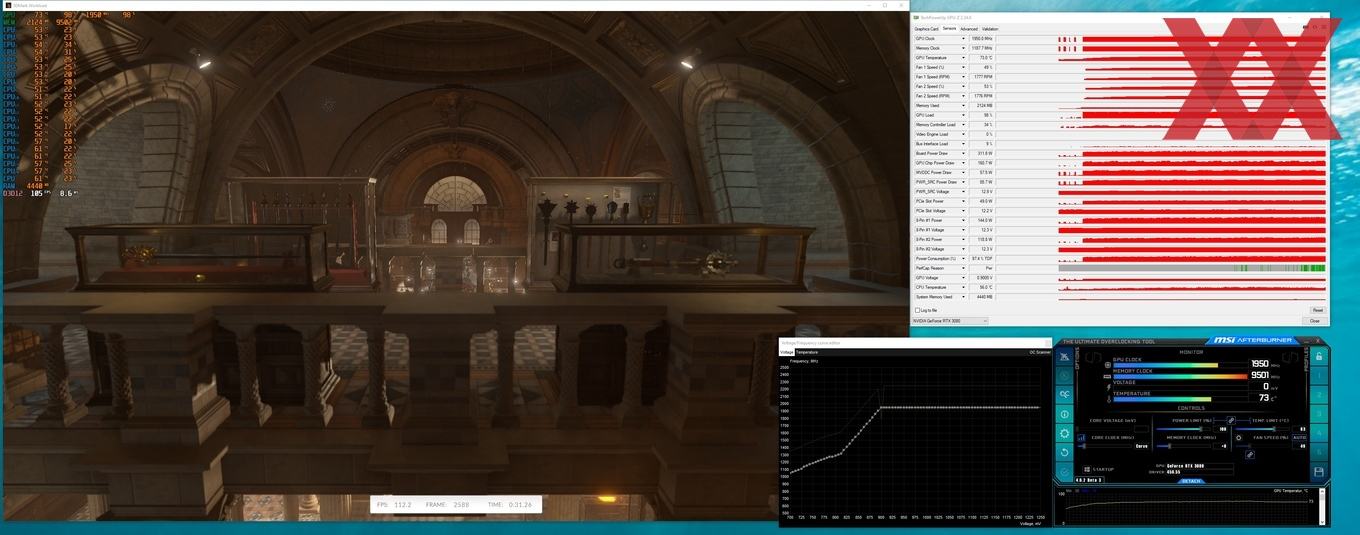Click the Memory Clock readout 9501 MHz in Afterburner
The height and width of the screenshot is (535, 1360).
pyautogui.click(x=1260, y=375)
